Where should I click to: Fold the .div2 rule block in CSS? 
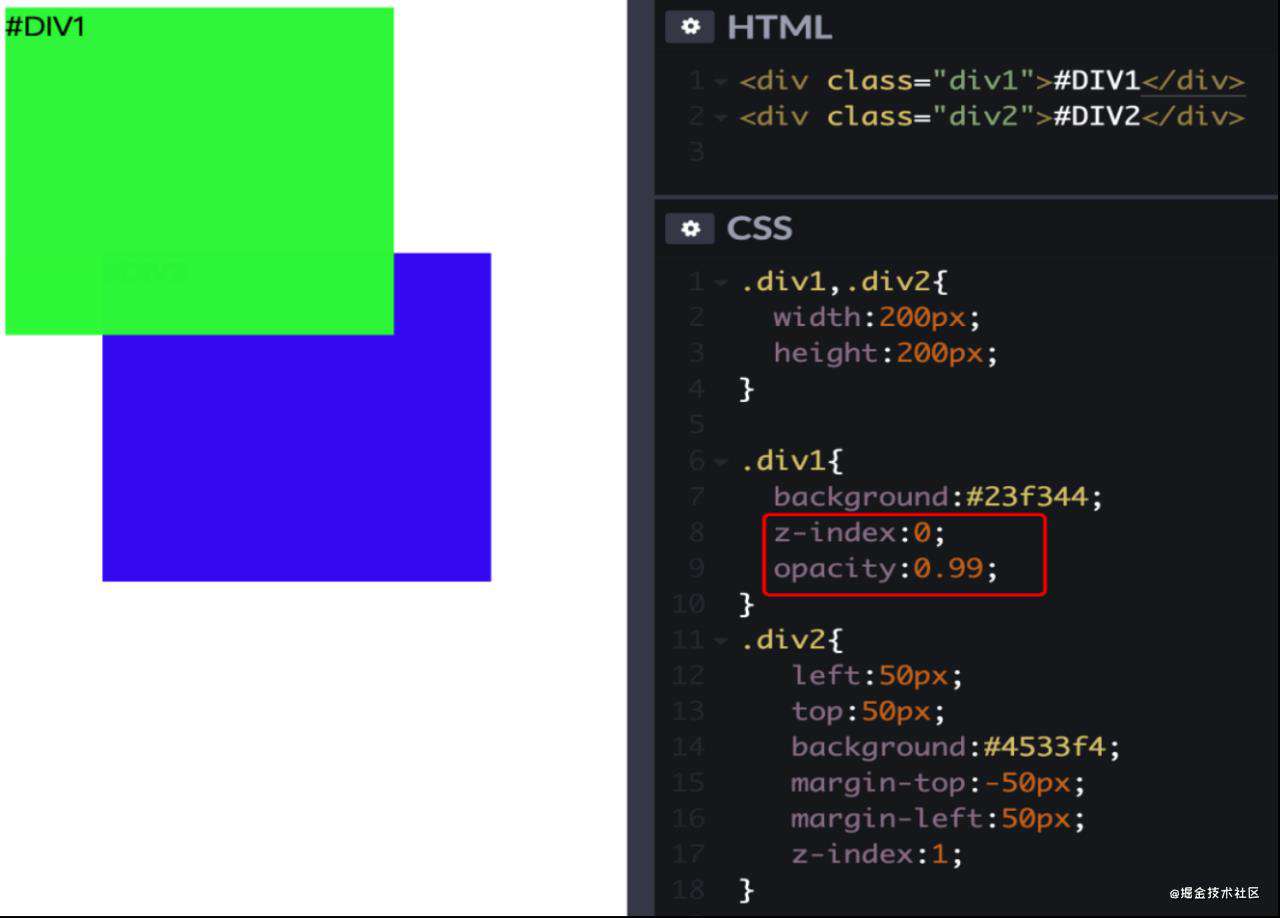tap(721, 640)
